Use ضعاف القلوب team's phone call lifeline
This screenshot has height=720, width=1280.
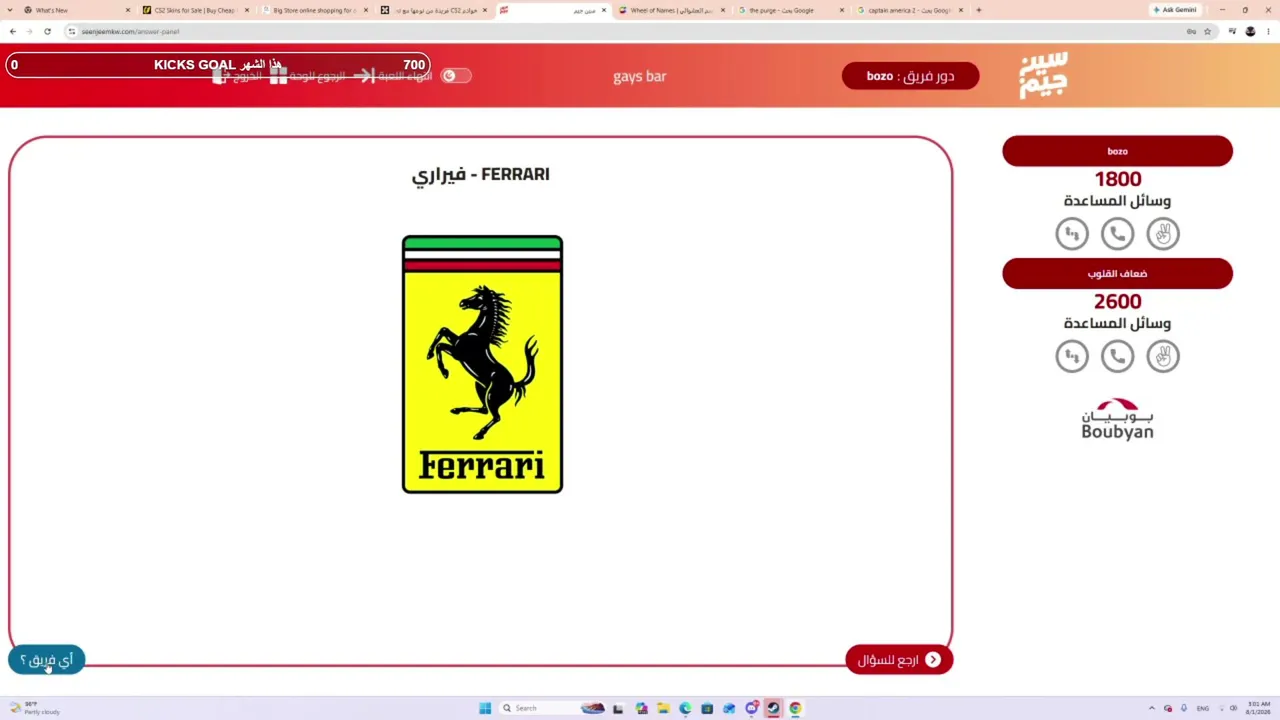pyautogui.click(x=1117, y=356)
